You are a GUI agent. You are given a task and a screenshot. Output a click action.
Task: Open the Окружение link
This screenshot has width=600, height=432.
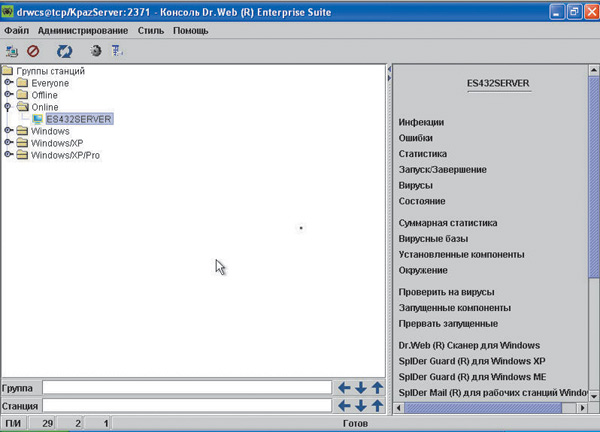423,271
